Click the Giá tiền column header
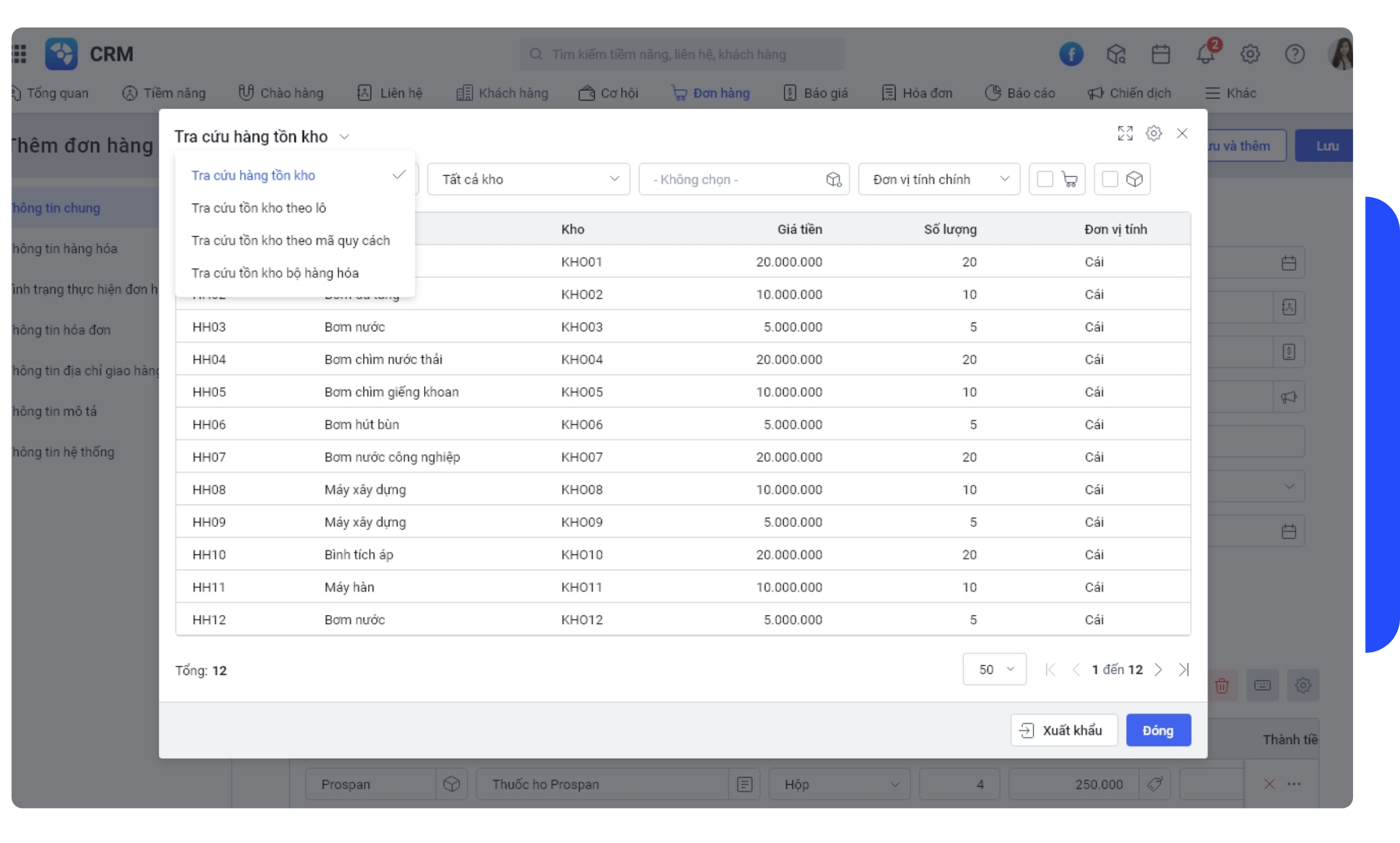 tap(799, 230)
